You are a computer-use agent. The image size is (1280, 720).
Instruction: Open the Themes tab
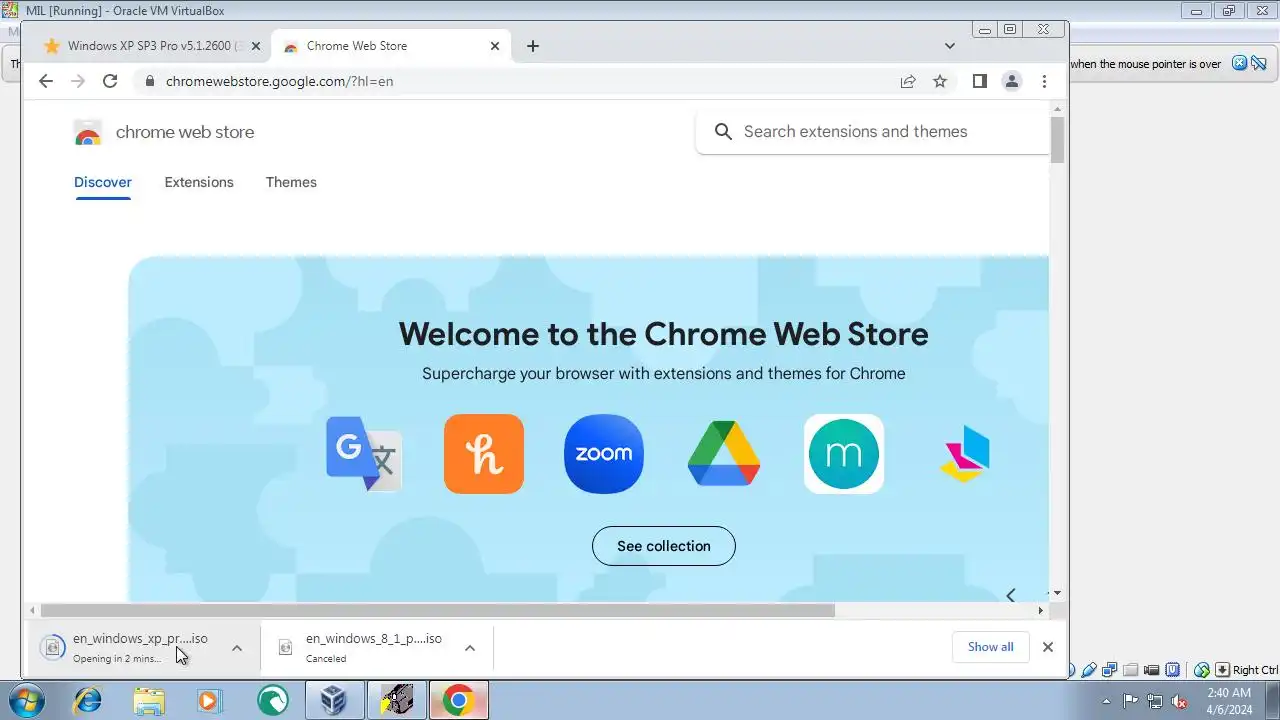pyautogui.click(x=291, y=182)
